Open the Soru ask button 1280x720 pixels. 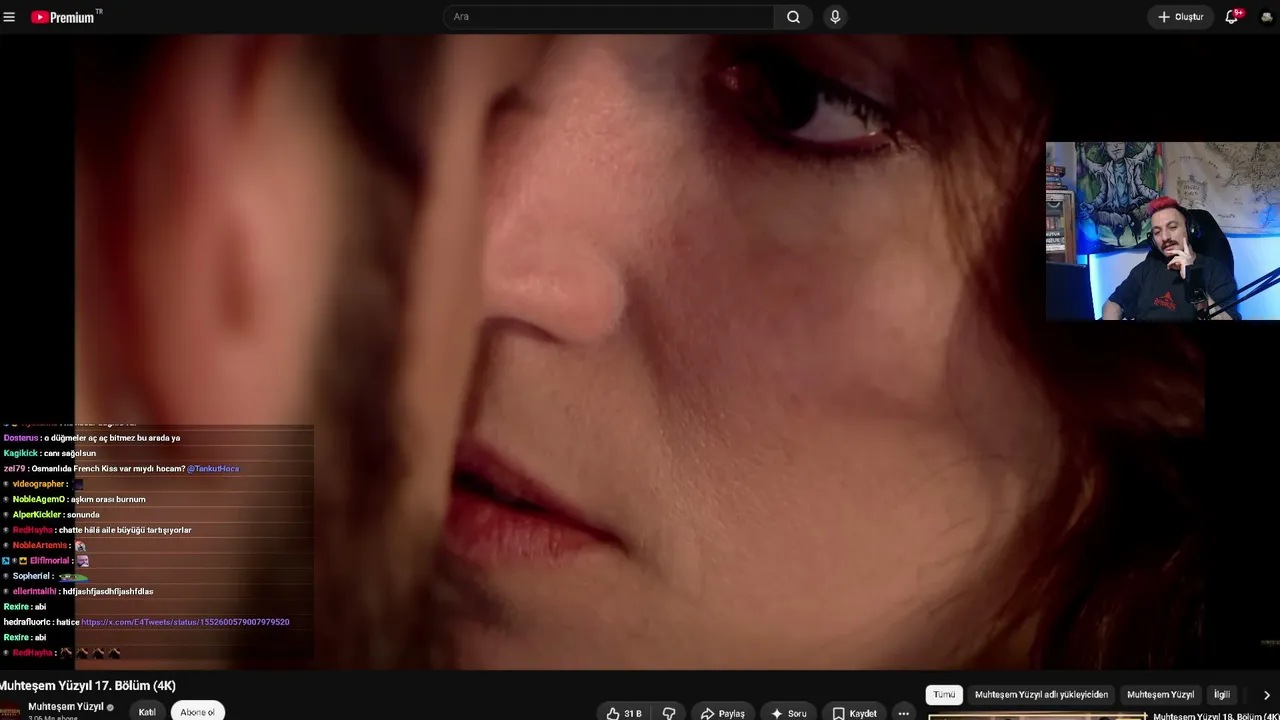(x=788, y=713)
